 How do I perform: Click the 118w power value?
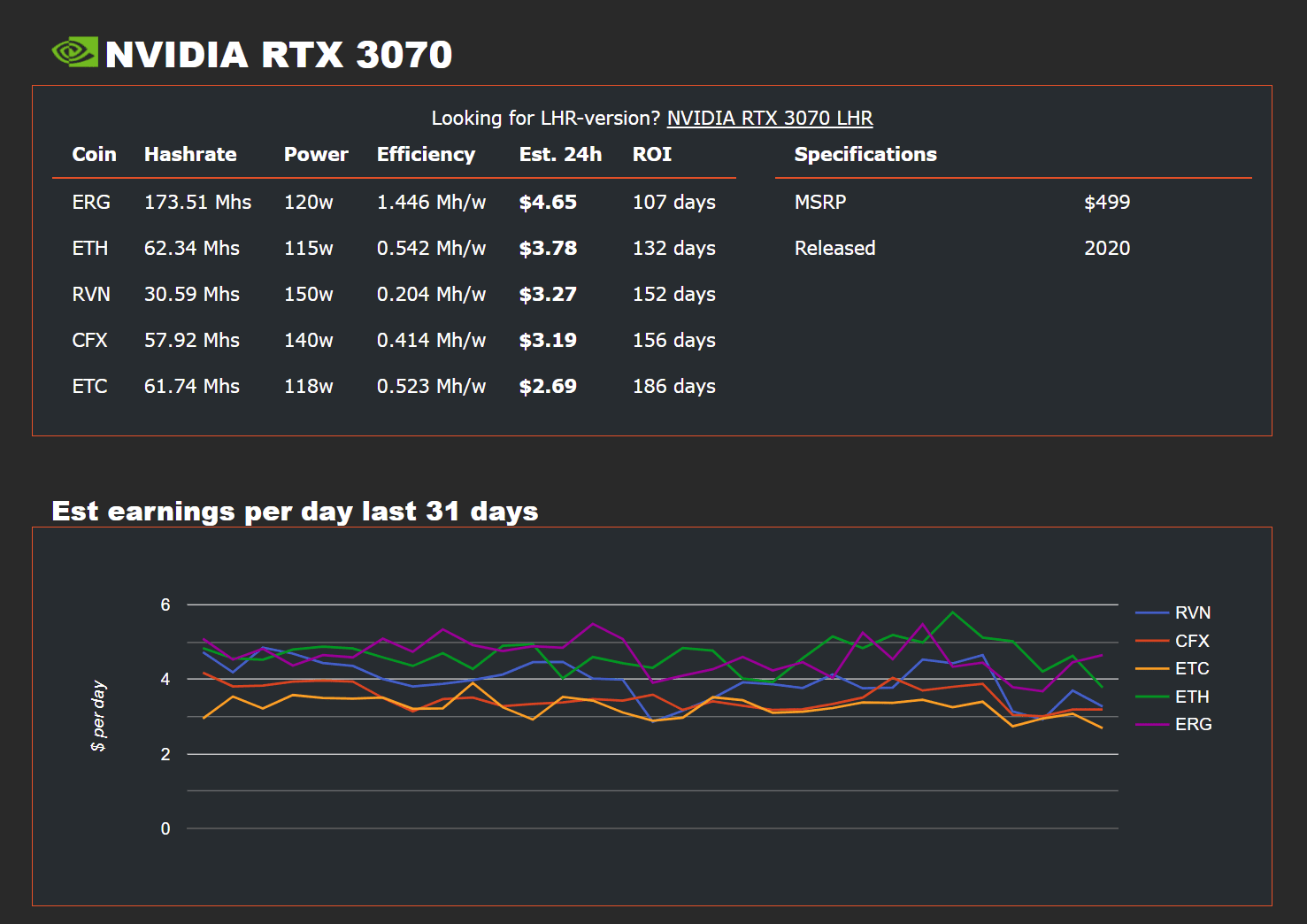pyautogui.click(x=309, y=386)
